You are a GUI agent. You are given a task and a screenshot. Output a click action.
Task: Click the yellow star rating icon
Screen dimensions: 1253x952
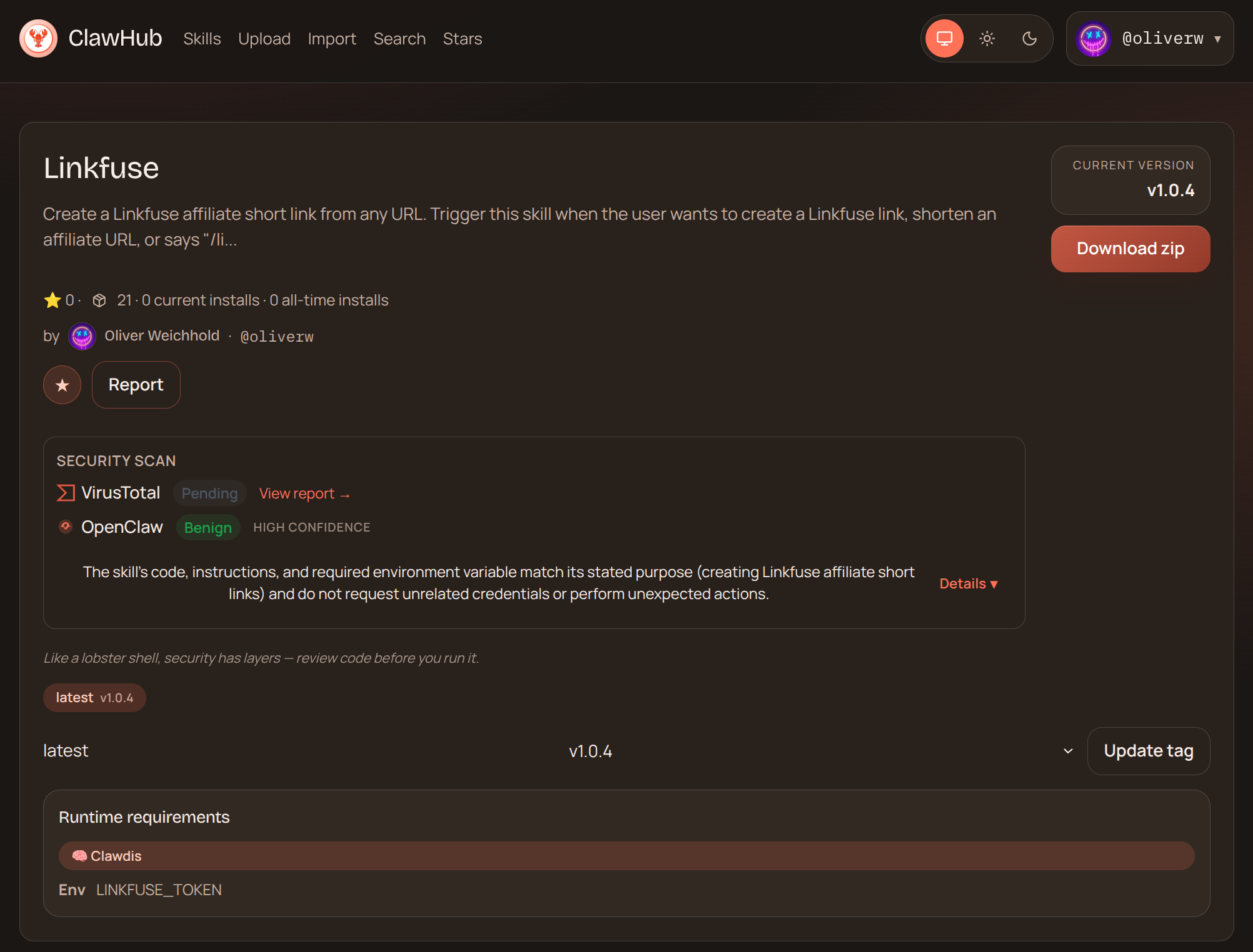point(52,300)
